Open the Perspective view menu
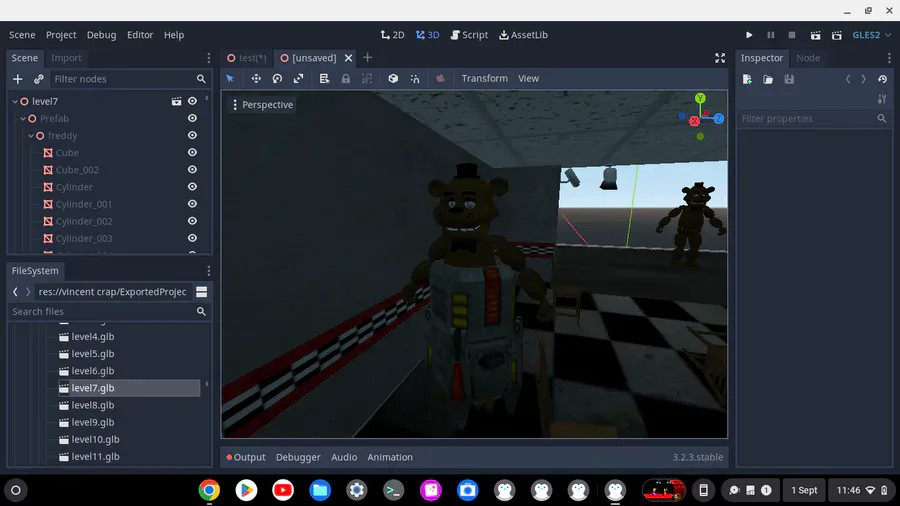The image size is (900, 506). (x=262, y=104)
